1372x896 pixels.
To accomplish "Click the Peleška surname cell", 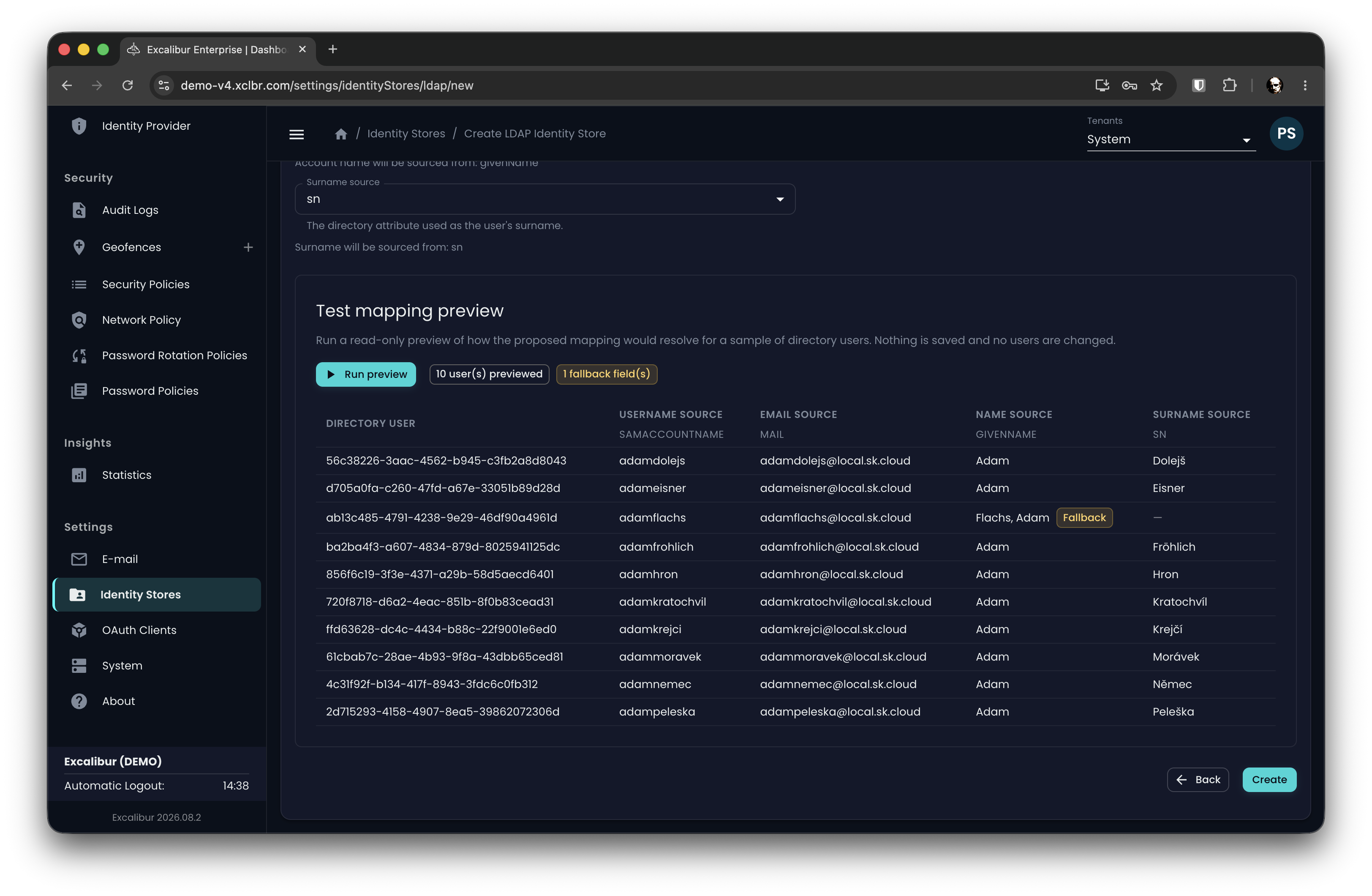I will (x=1173, y=711).
